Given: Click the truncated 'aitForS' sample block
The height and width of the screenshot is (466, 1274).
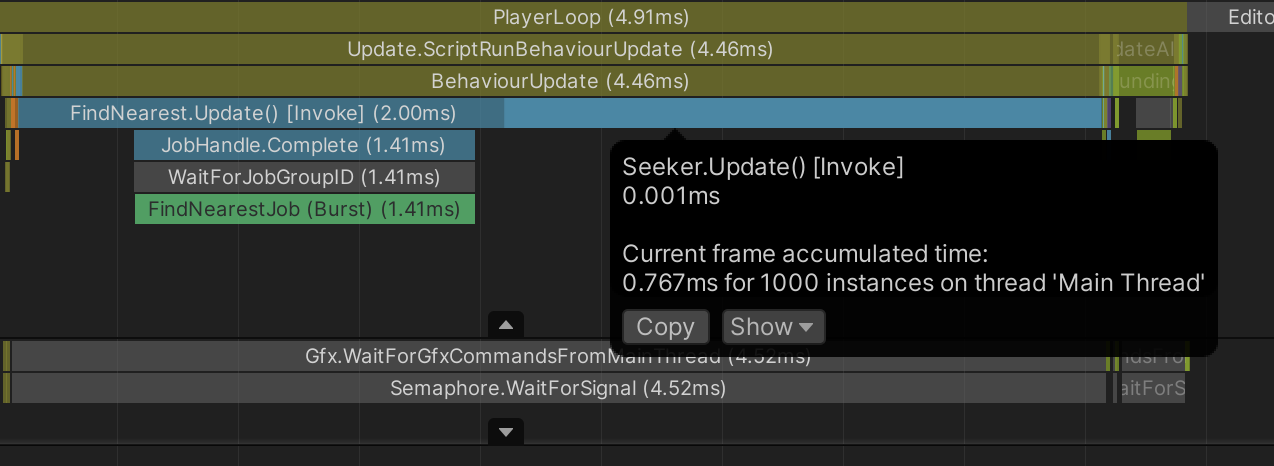Looking at the screenshot, I should tap(1151, 388).
